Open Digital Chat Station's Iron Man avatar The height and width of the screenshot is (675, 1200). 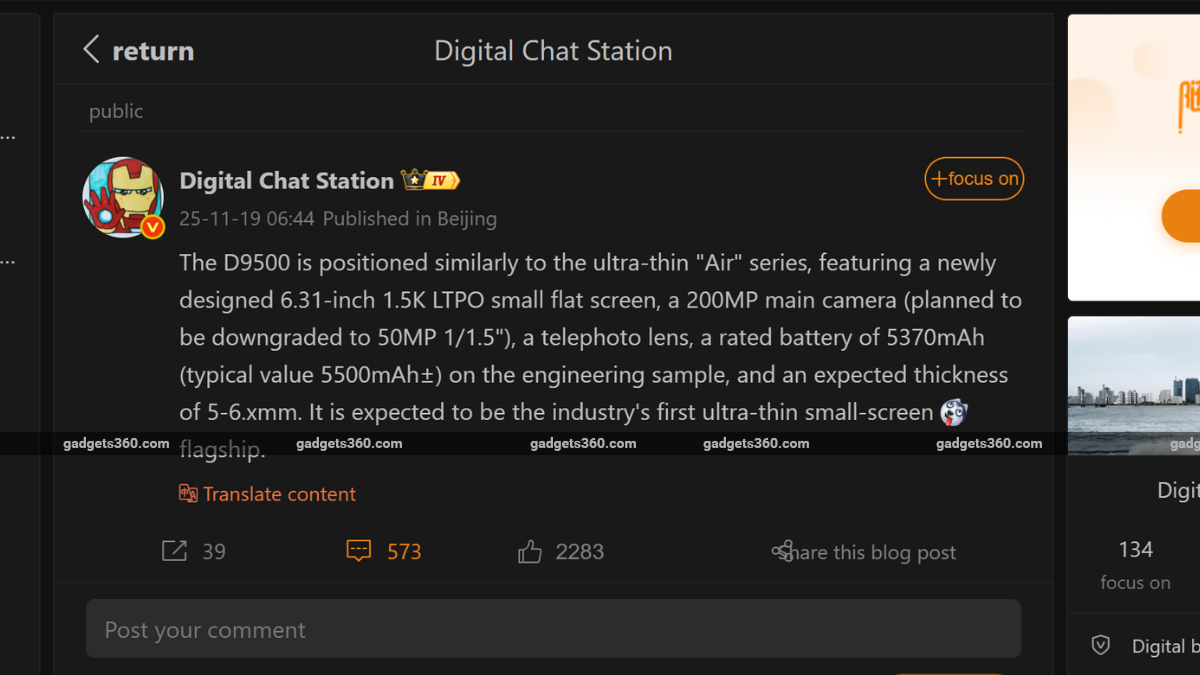tap(123, 197)
